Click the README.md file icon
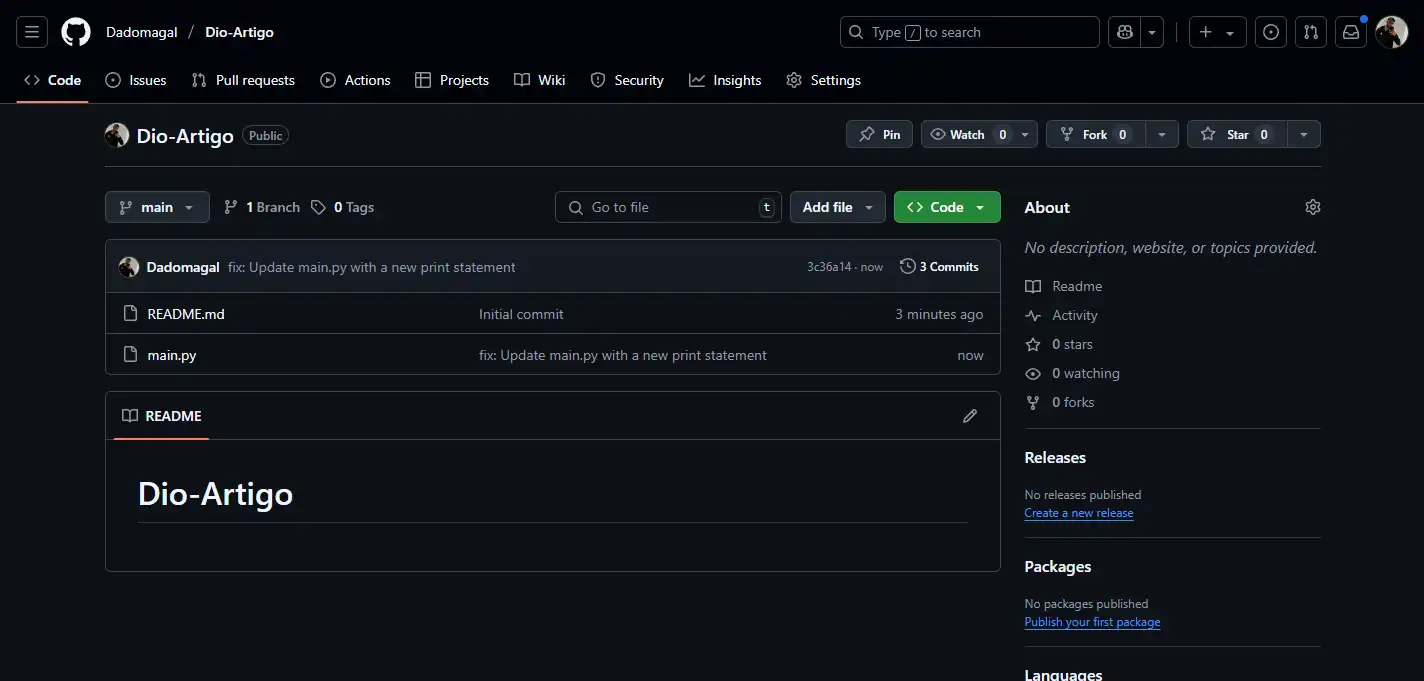 [130, 314]
